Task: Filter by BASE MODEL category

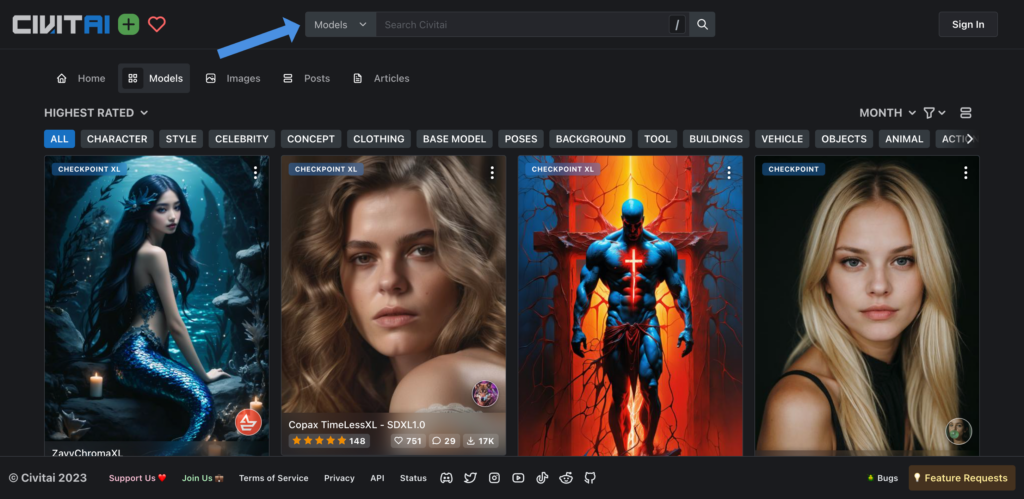Action: [x=455, y=139]
